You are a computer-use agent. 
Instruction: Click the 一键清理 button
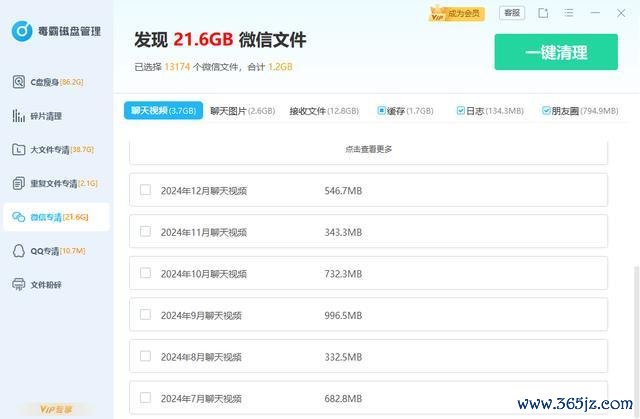pyautogui.click(x=556, y=52)
